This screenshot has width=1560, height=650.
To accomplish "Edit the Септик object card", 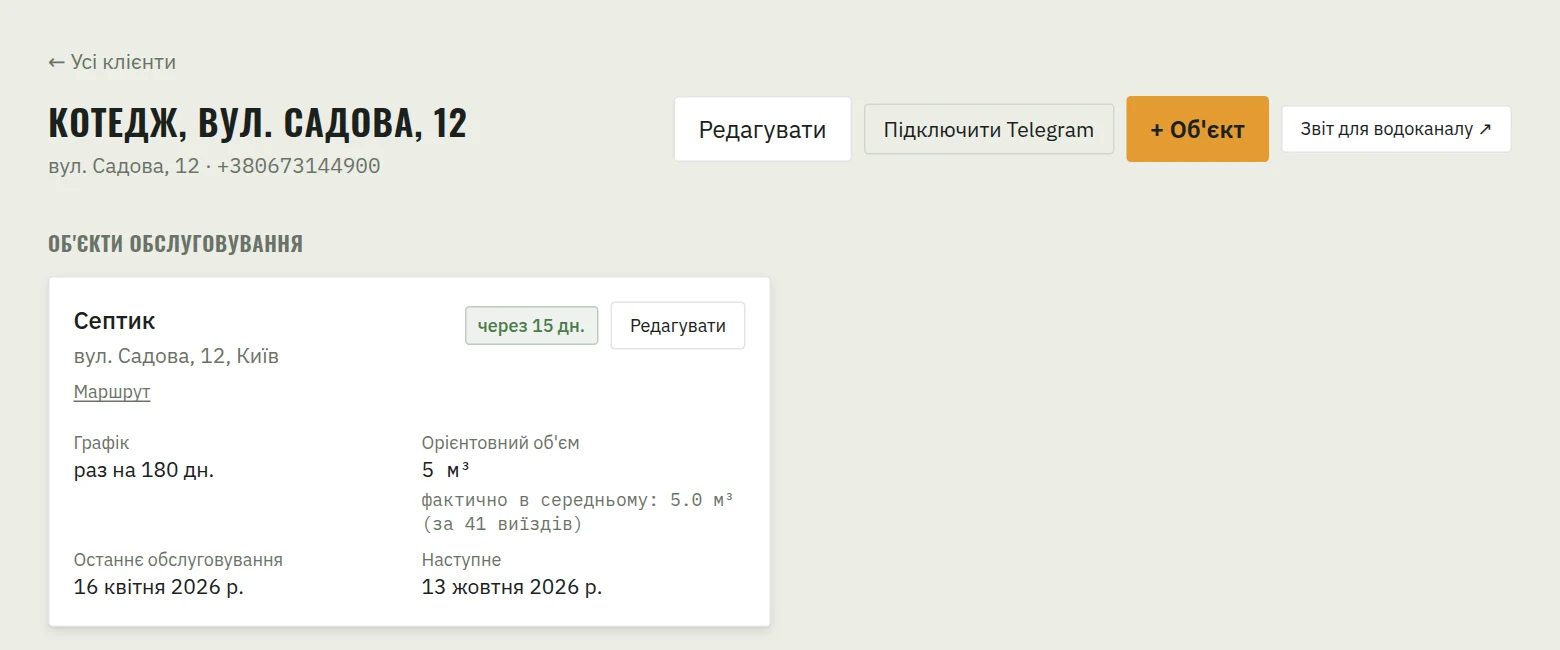I will [678, 326].
